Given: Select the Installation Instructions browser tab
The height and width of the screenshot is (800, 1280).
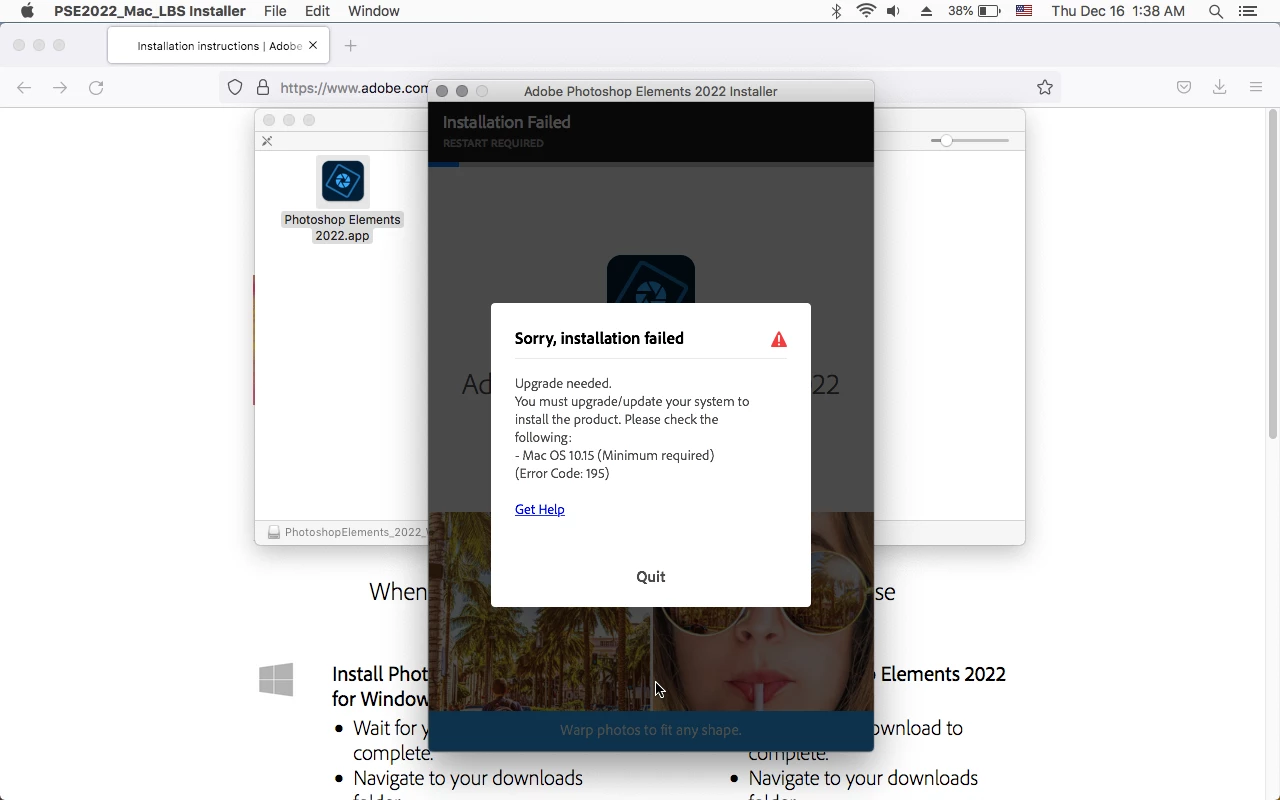Looking at the screenshot, I should [219, 46].
